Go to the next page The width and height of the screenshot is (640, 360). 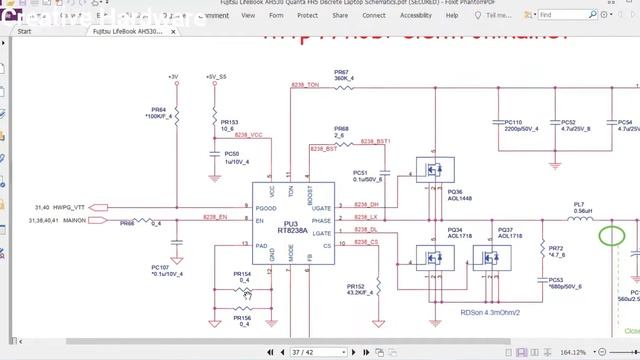click(353, 352)
